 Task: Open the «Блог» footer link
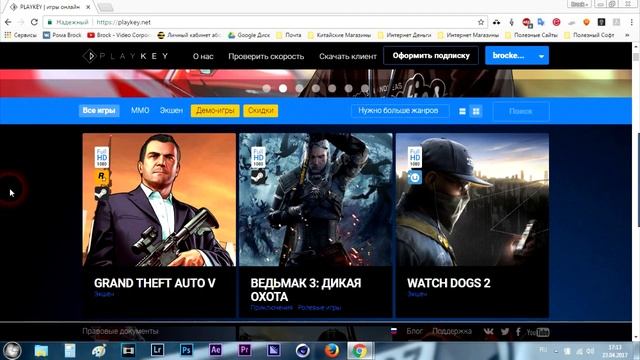click(415, 331)
